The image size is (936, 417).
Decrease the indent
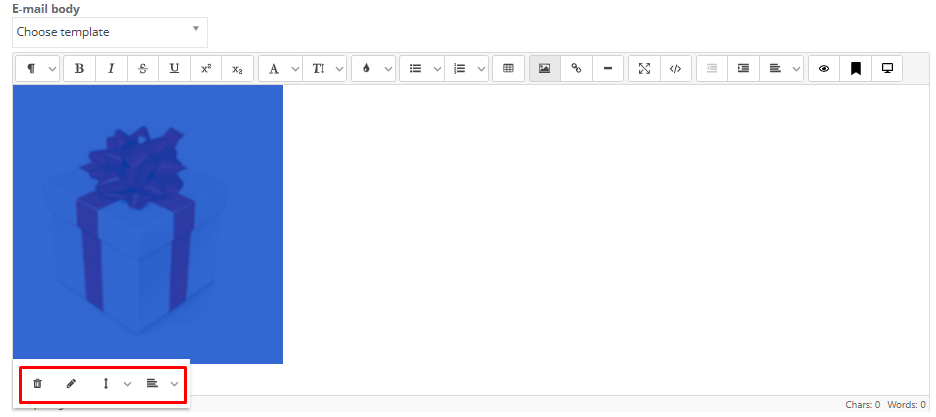tap(712, 69)
